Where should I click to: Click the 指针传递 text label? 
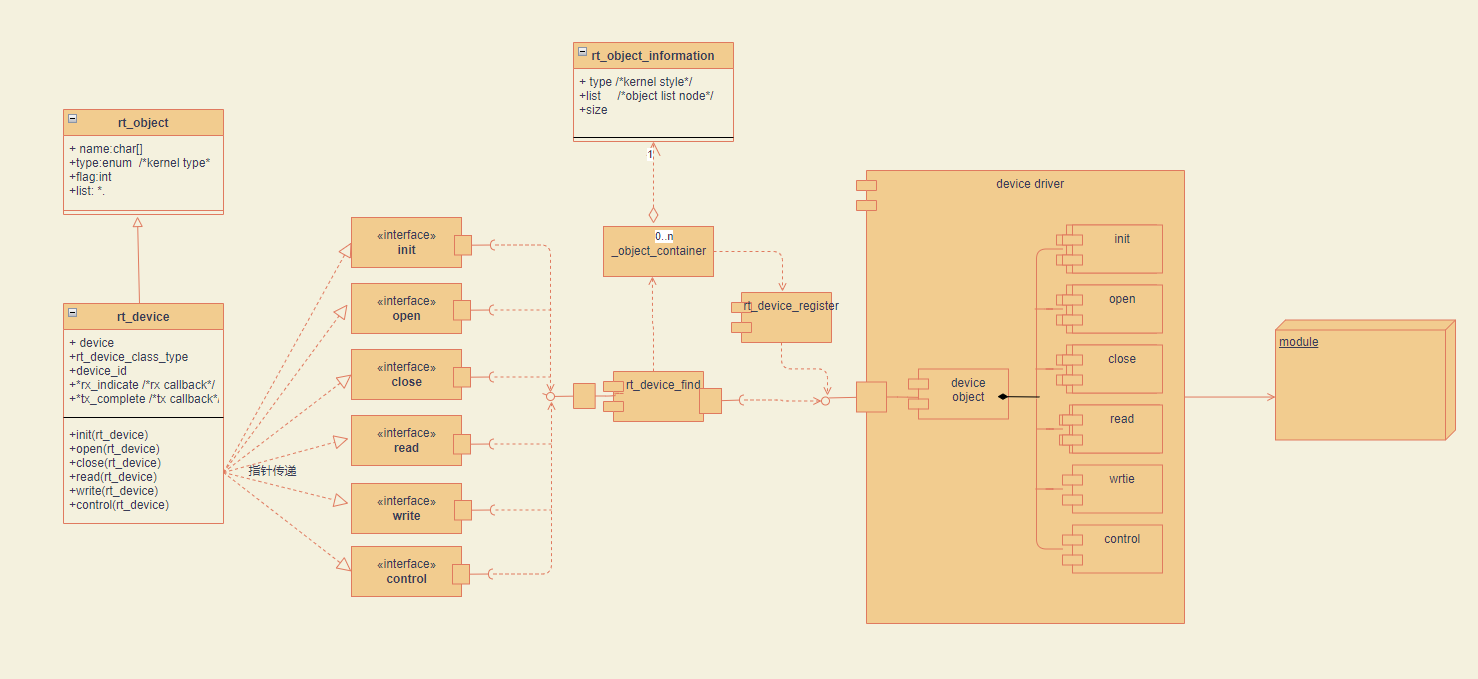point(271,468)
